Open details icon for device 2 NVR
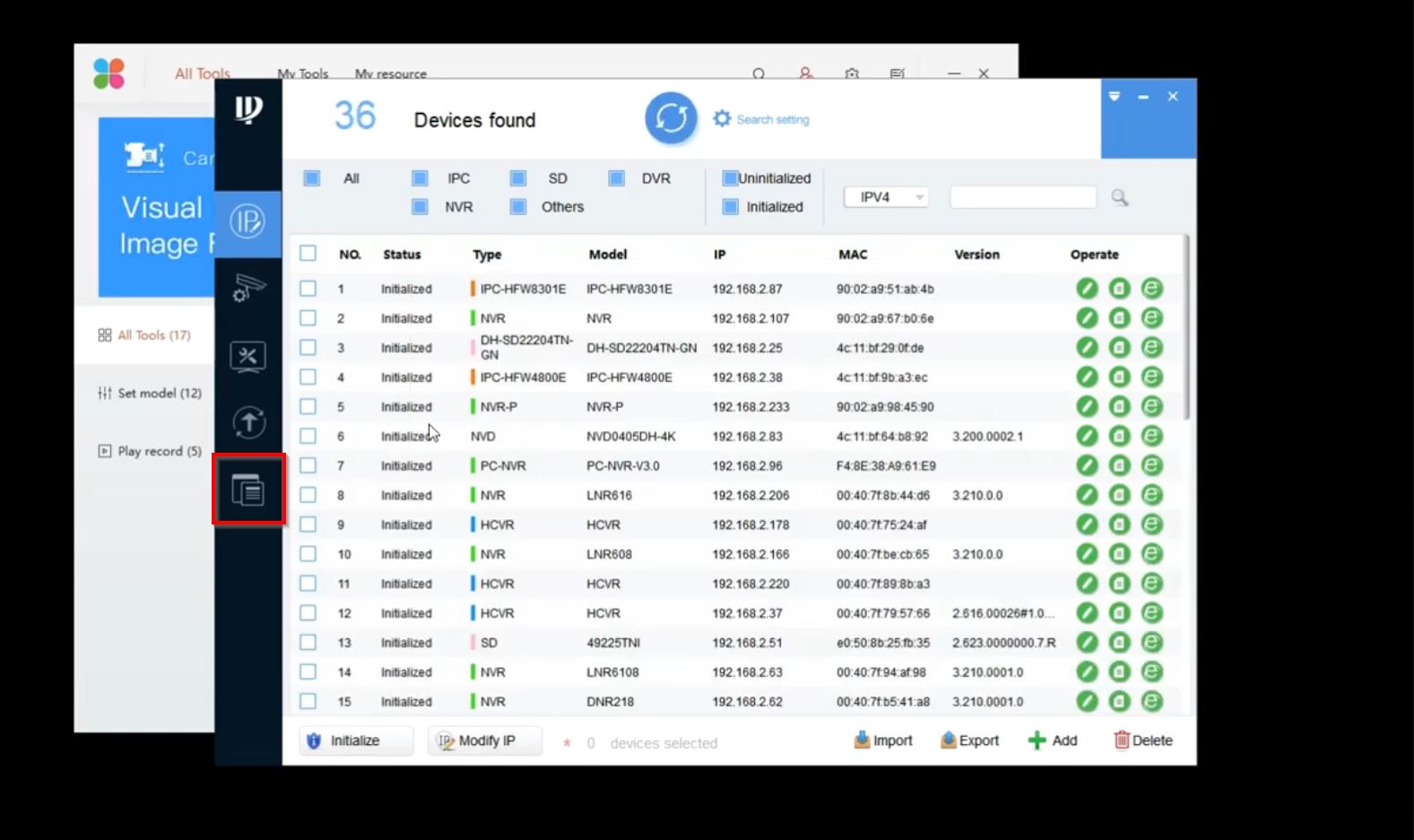 tap(1119, 318)
